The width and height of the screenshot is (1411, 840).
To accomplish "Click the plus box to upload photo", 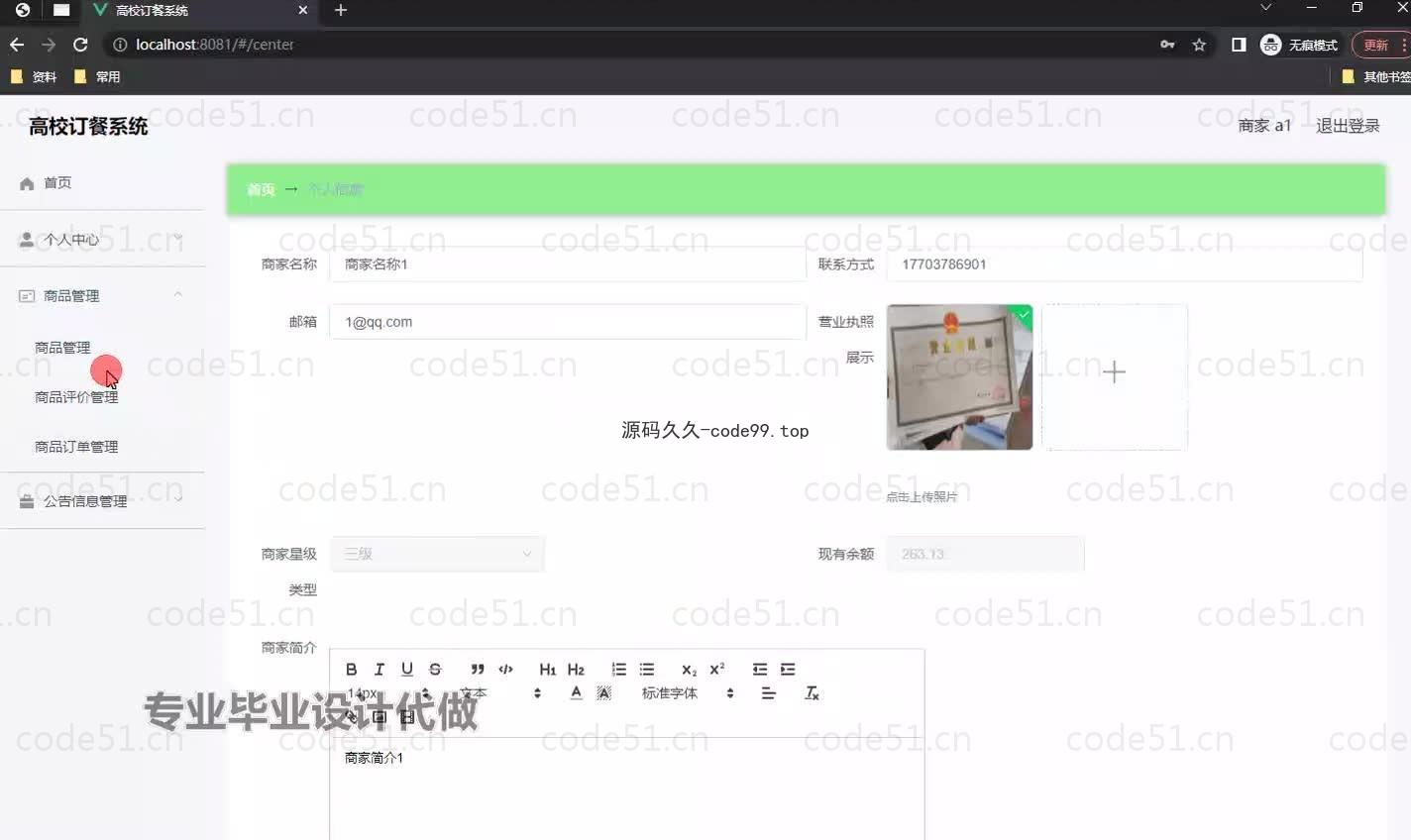I will coord(1114,377).
